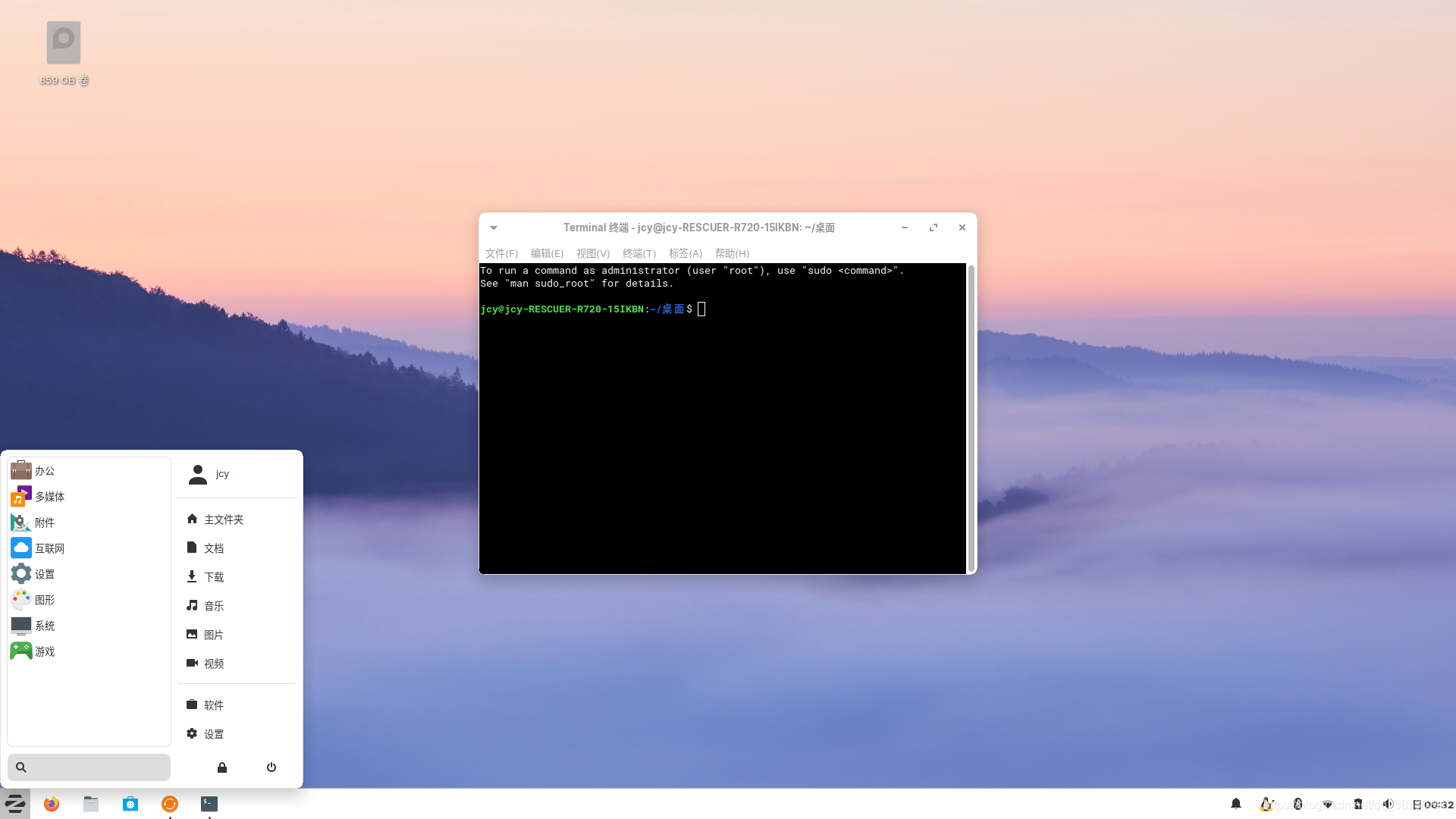
Task: Click the power button in start menu
Action: tap(271, 767)
